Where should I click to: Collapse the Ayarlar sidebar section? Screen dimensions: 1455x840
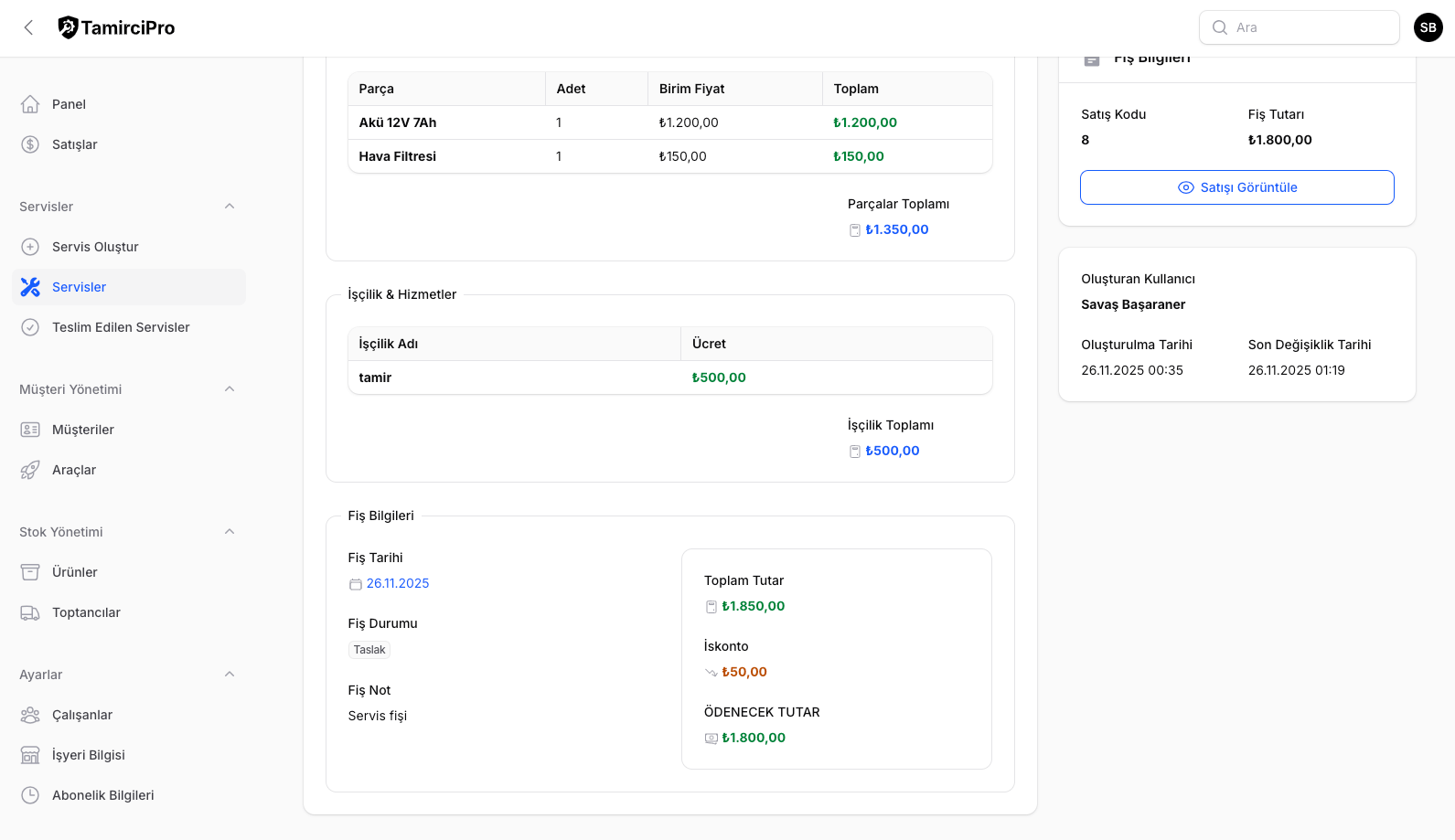pyautogui.click(x=230, y=675)
